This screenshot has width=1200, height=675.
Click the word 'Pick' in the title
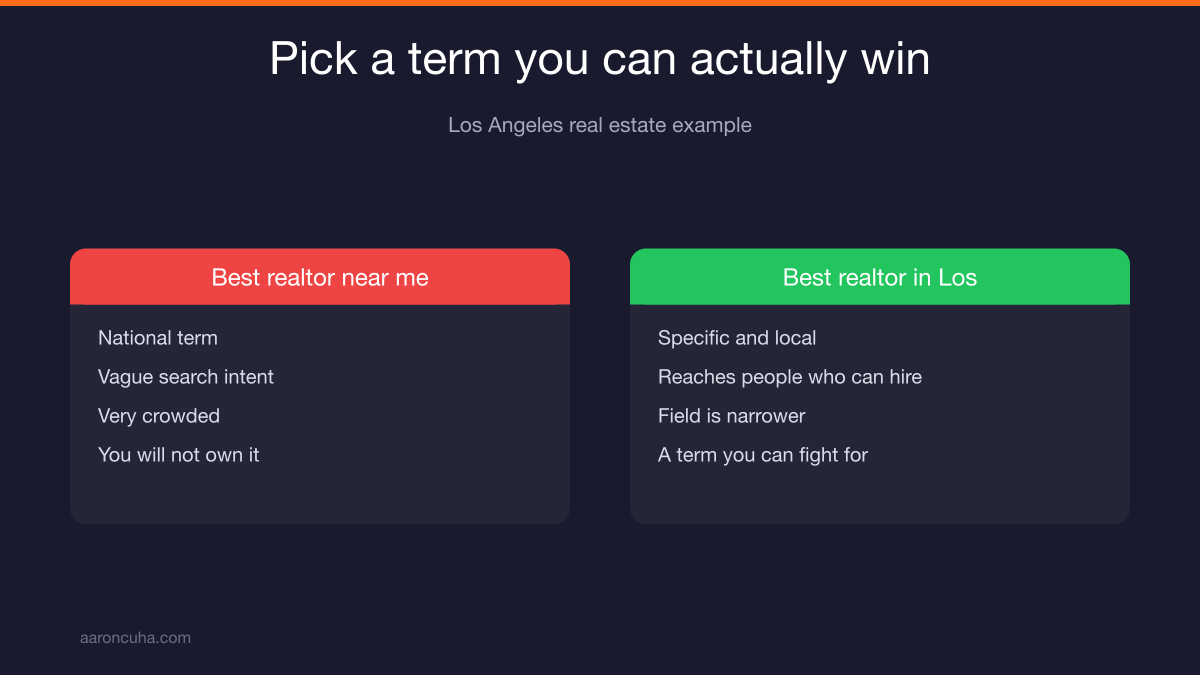click(313, 59)
